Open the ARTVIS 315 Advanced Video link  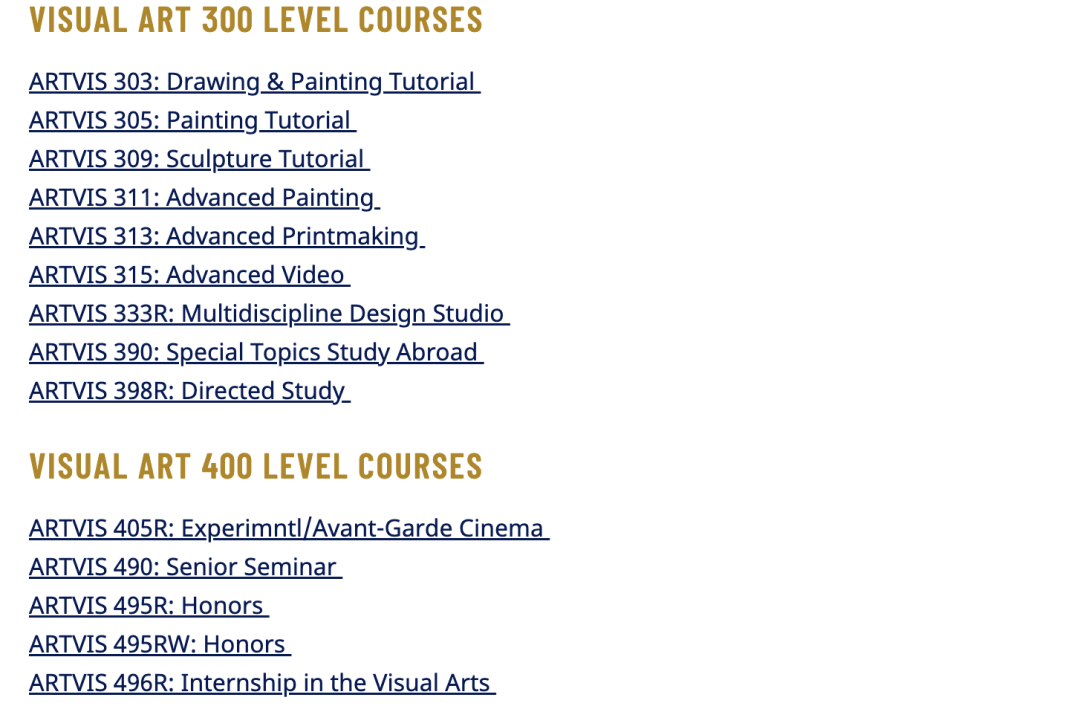[x=189, y=276]
